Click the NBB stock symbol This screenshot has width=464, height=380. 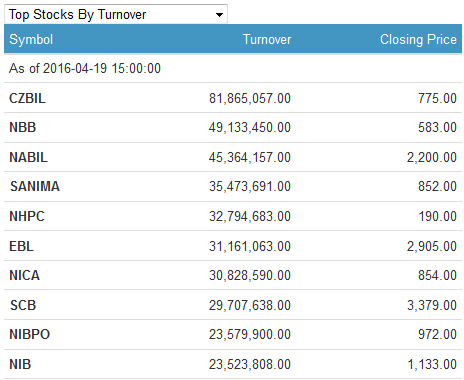(x=22, y=127)
